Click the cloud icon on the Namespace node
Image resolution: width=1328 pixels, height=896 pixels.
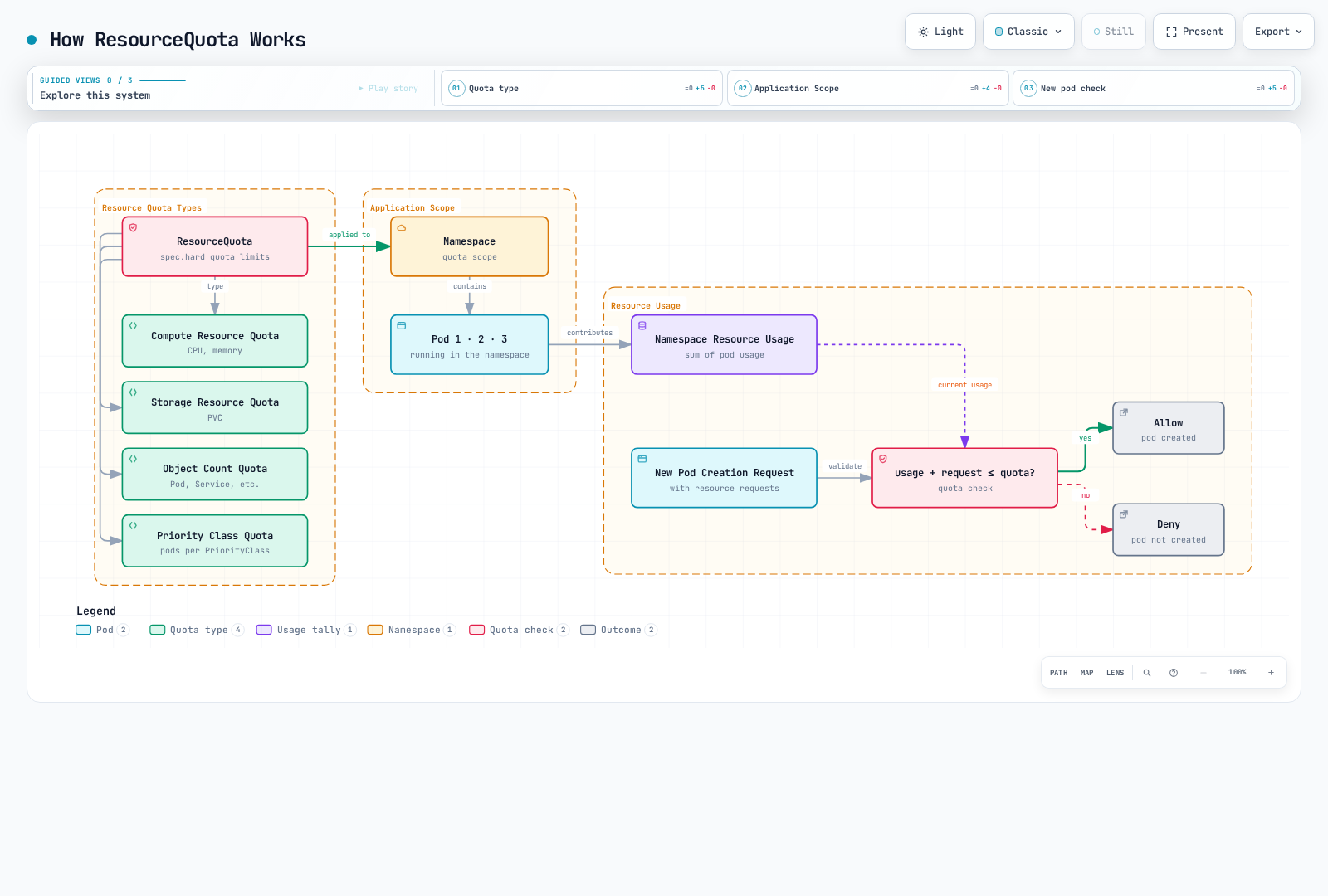(402, 227)
